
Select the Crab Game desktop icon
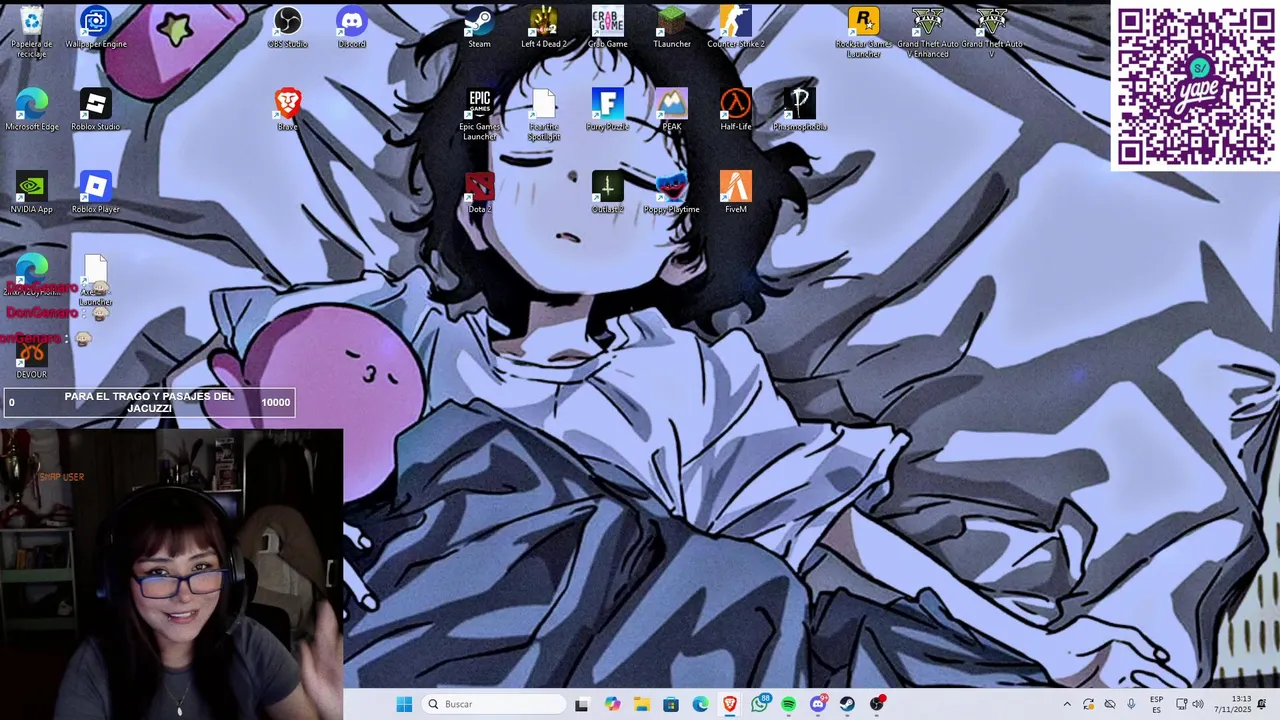point(607,28)
